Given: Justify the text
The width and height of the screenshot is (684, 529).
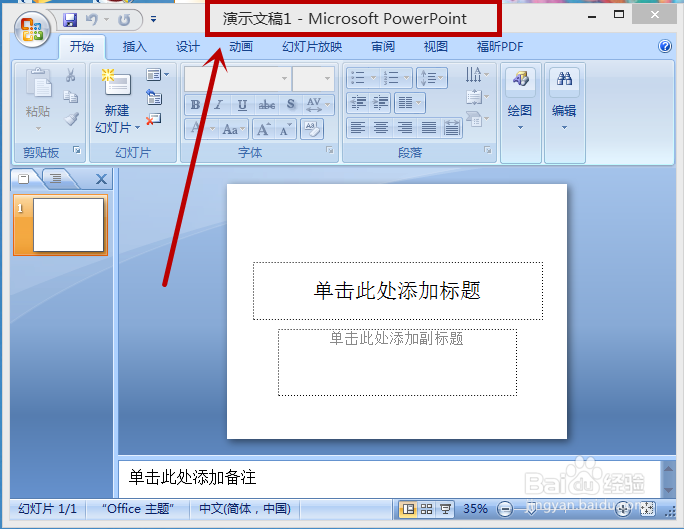Looking at the screenshot, I should (428, 128).
